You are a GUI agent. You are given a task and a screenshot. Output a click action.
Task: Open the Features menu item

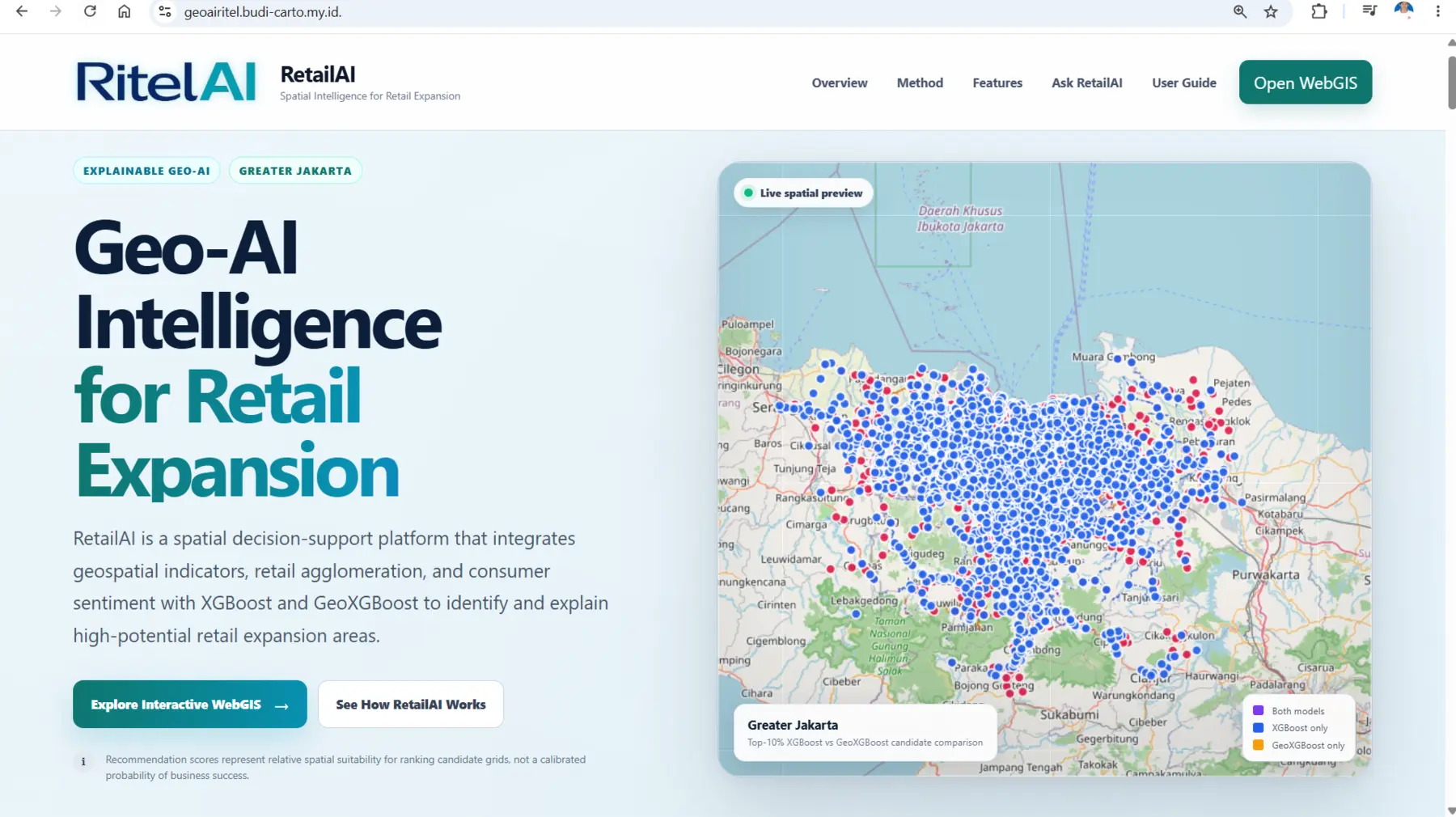(997, 83)
